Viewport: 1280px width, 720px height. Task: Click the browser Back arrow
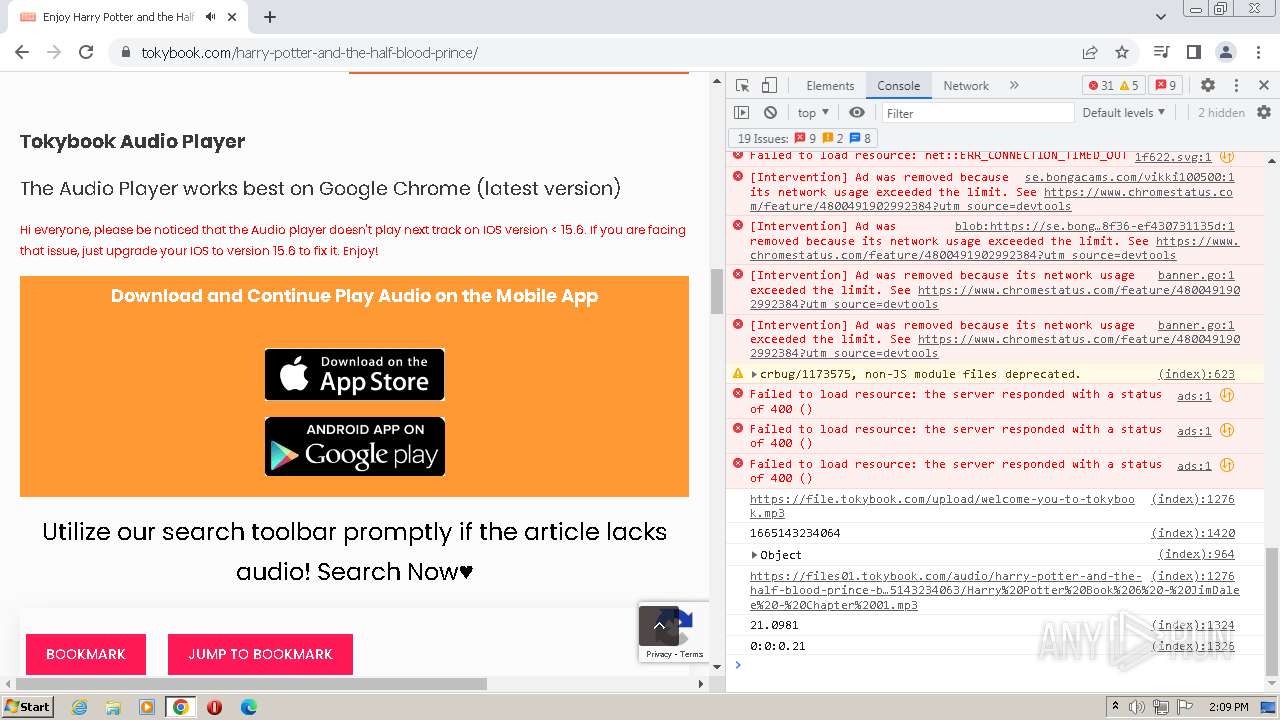click(x=22, y=52)
